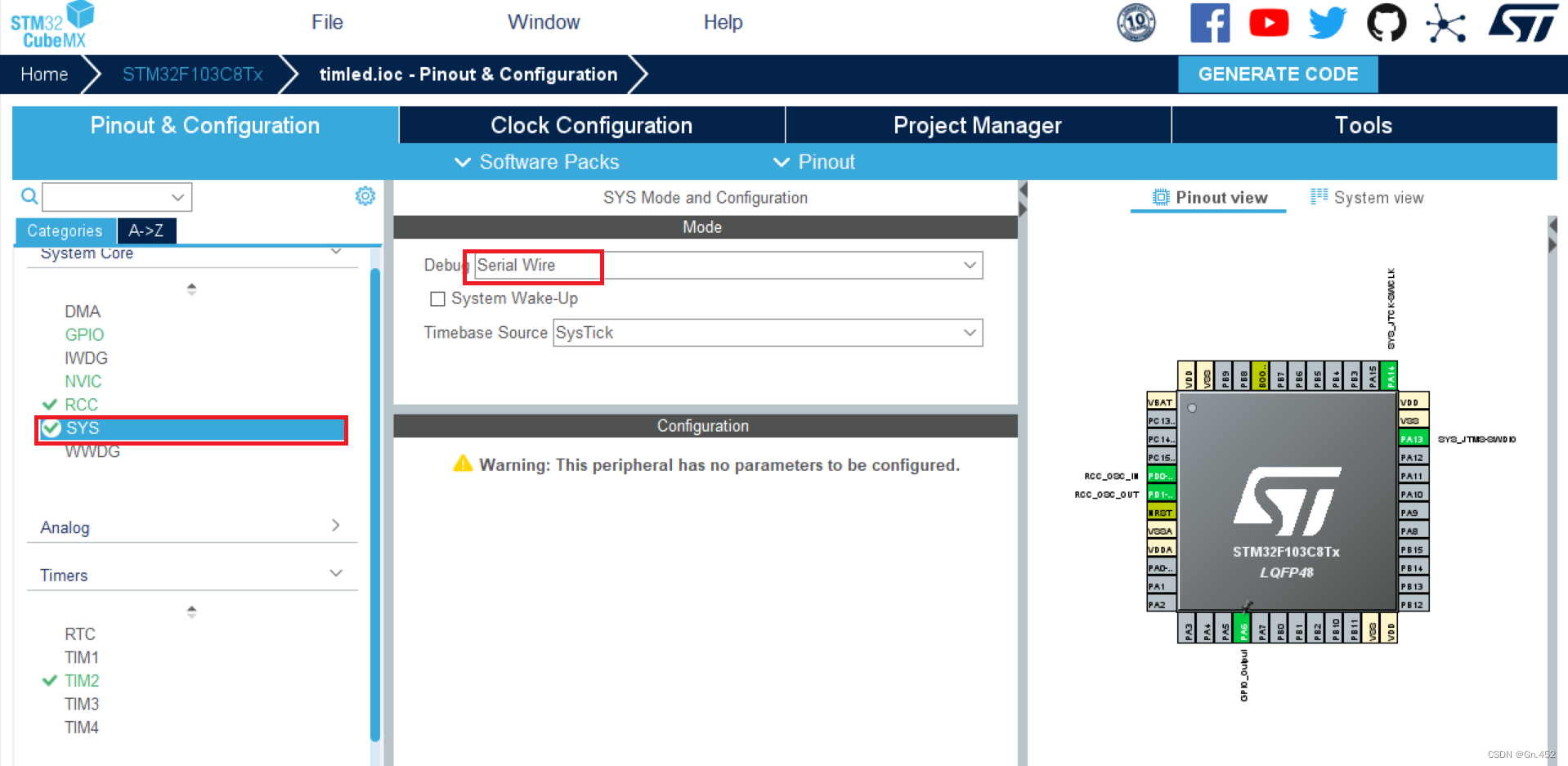Viewport: 1568px width, 766px height.
Task: Open the Window menu
Action: pyautogui.click(x=544, y=22)
